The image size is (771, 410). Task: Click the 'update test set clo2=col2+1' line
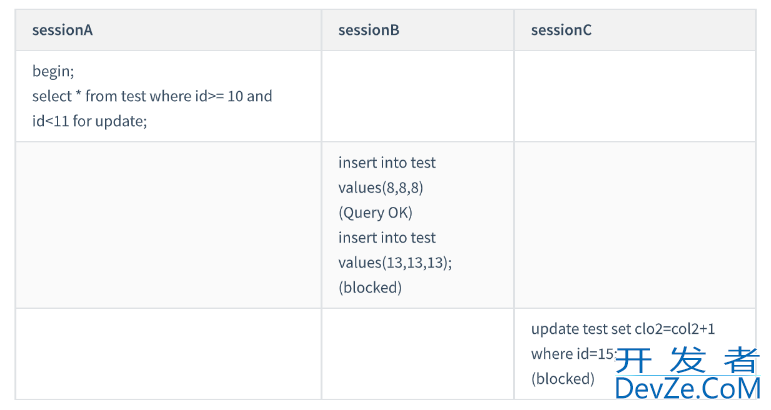coord(623,329)
